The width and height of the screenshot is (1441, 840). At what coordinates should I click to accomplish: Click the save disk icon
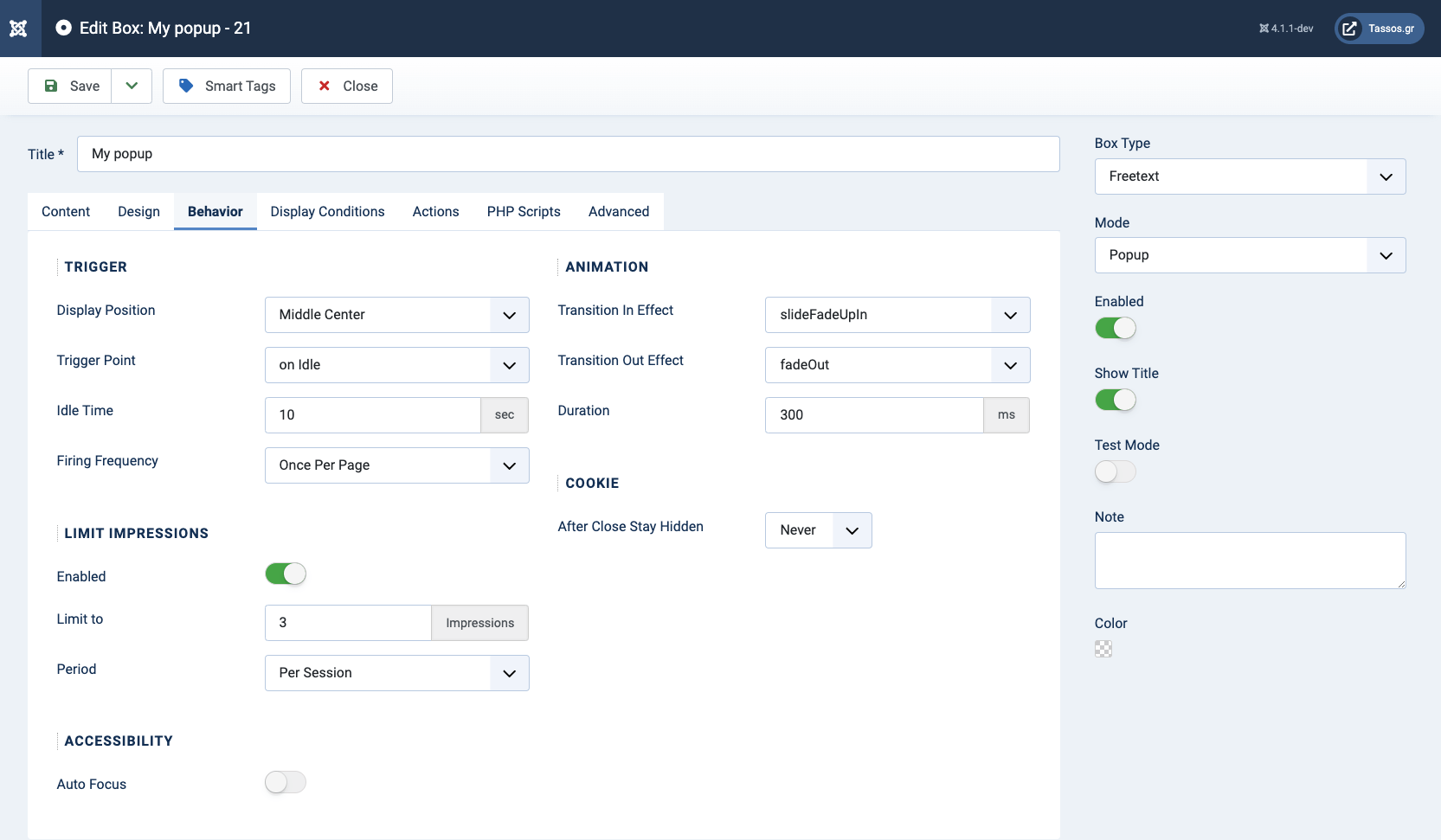pyautogui.click(x=51, y=86)
